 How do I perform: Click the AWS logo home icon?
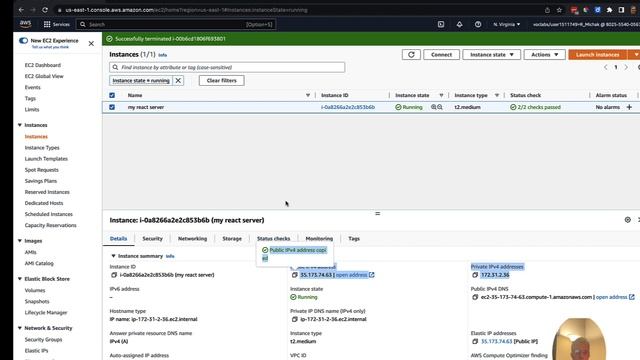(25, 24)
